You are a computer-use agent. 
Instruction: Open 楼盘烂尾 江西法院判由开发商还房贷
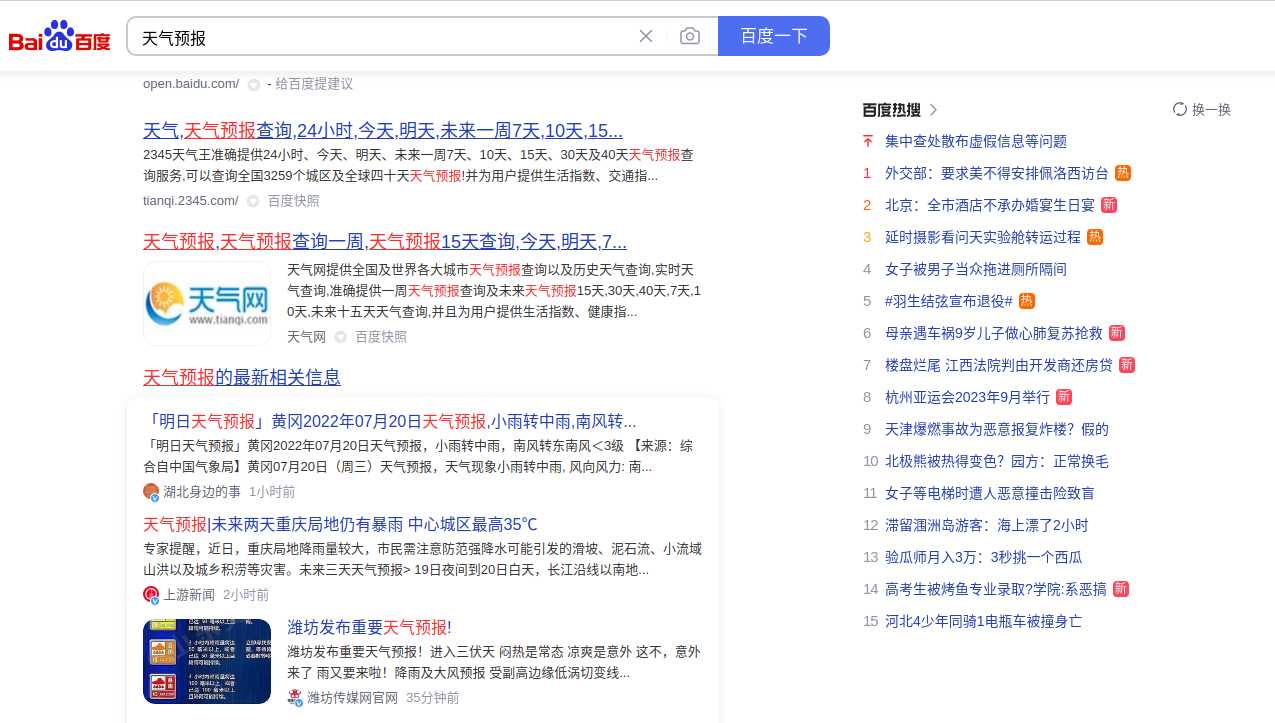tap(999, 365)
